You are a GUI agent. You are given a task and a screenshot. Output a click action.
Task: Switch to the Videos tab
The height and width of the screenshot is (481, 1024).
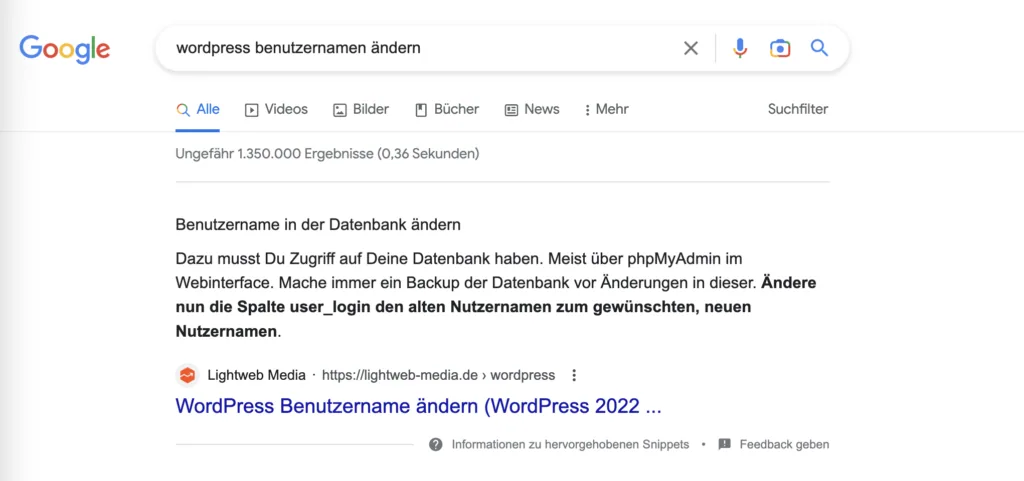[x=276, y=110]
